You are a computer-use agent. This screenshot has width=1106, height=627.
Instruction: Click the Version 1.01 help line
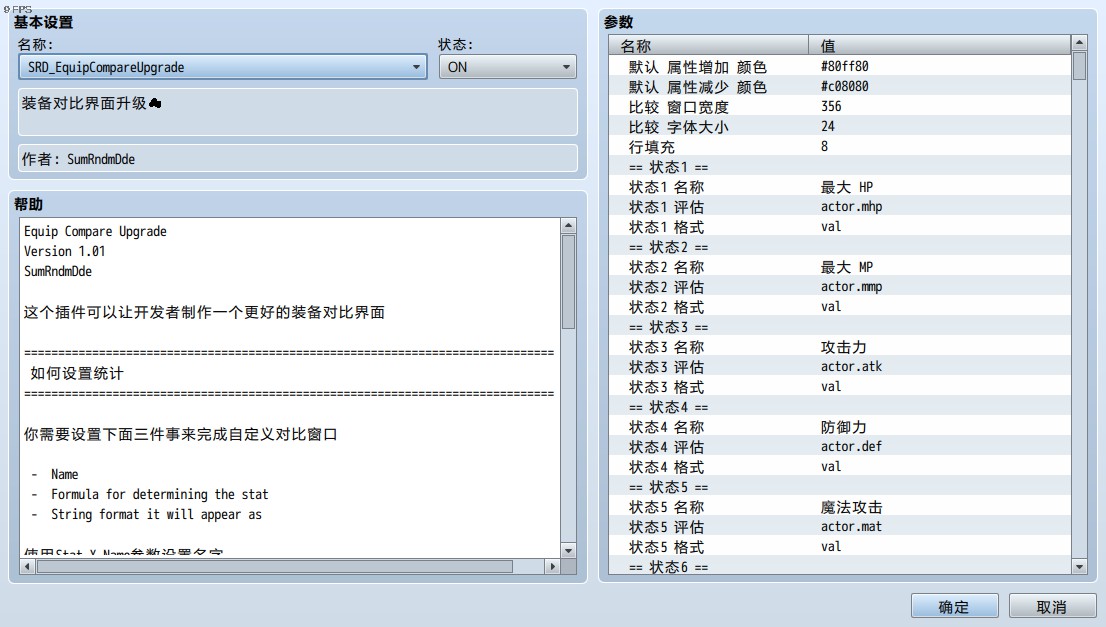[64, 251]
